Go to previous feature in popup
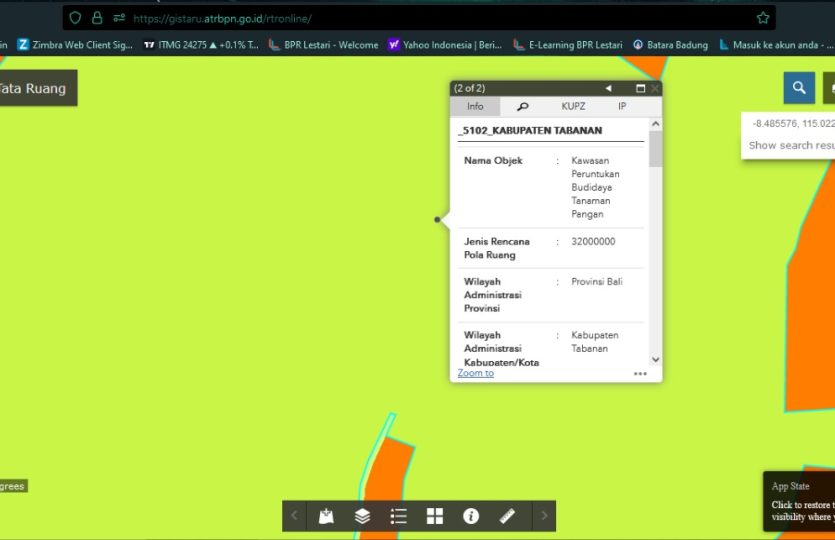835x540 pixels. point(608,89)
